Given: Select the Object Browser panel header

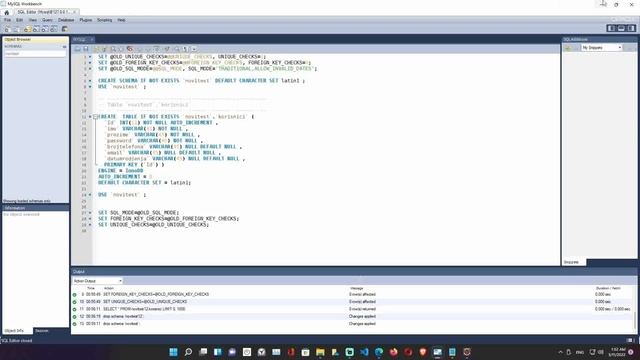Looking at the screenshot, I should click(36, 40).
